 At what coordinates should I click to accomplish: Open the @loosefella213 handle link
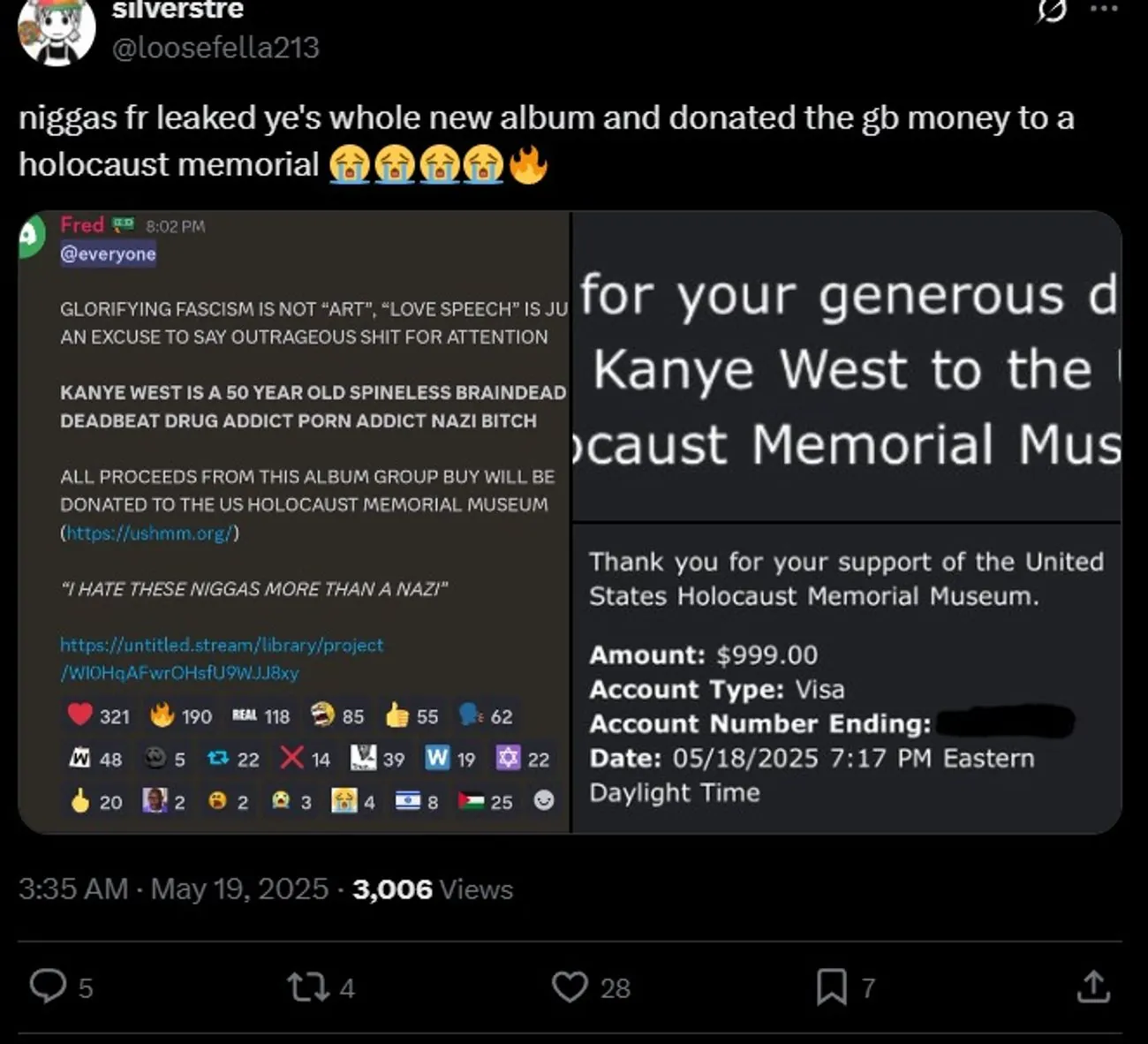215,47
